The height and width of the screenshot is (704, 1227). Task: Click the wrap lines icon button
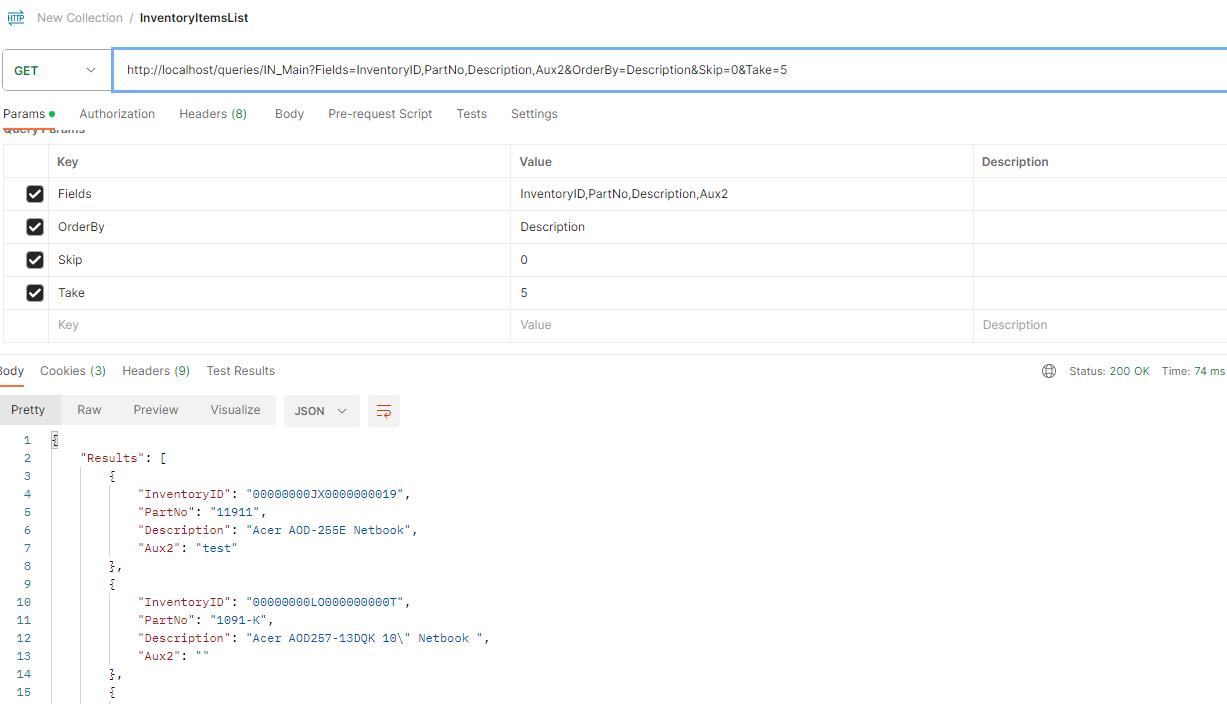tap(384, 411)
